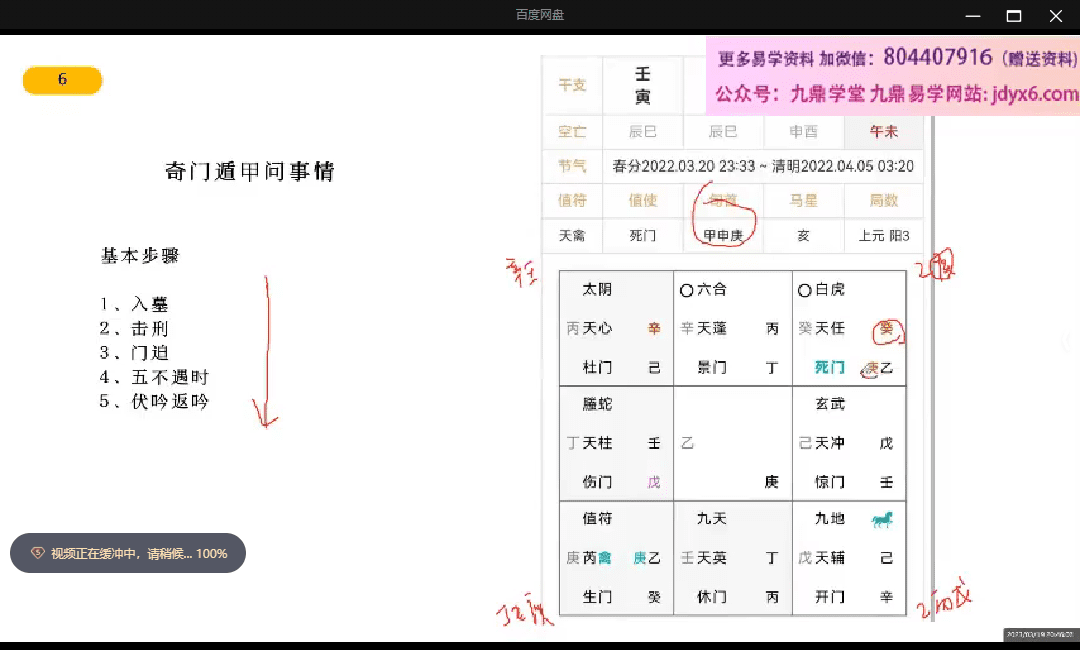Click the timestamp watermark at bottom right
Viewport: 1080px width, 650px height.
coord(1038,635)
